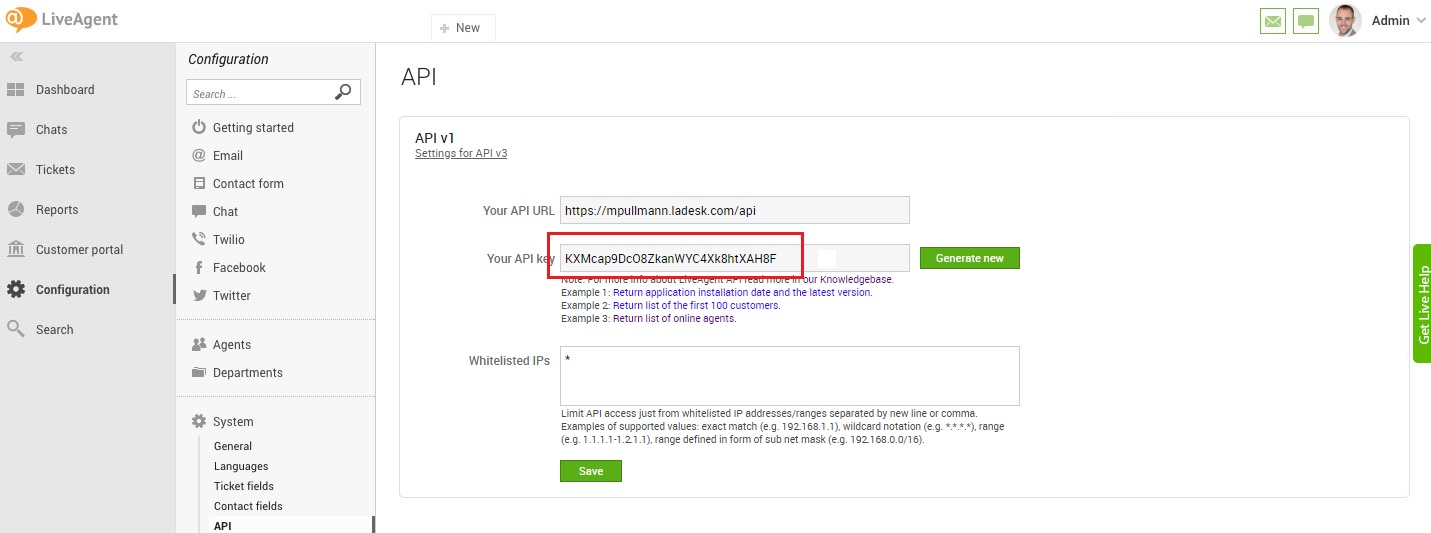Select Contact form configuration entry
1431x533 pixels.
[248, 184]
